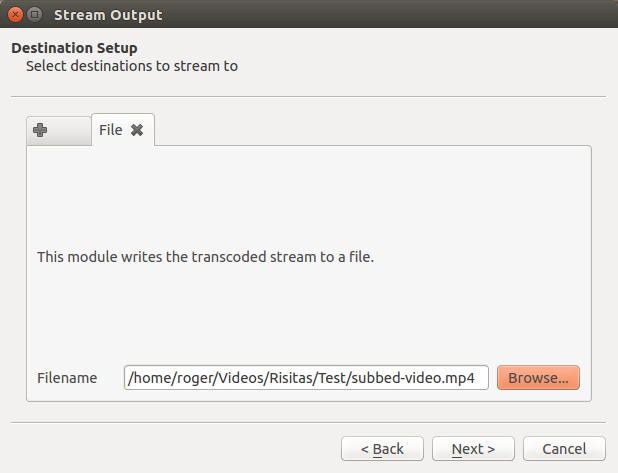Click the separator line below the subtitle
618x473 pixels.
tap(308, 97)
